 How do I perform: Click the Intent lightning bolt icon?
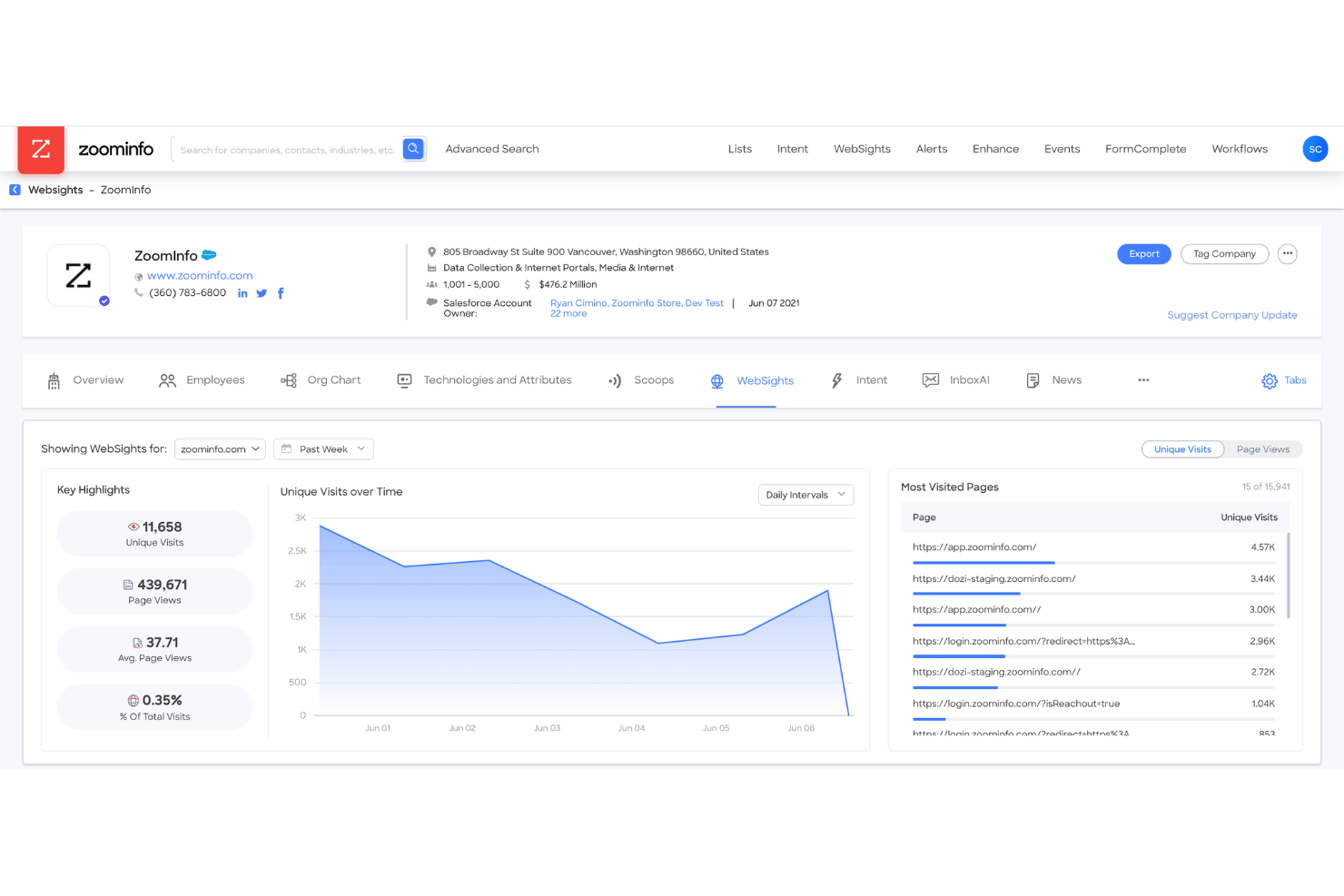(x=837, y=380)
